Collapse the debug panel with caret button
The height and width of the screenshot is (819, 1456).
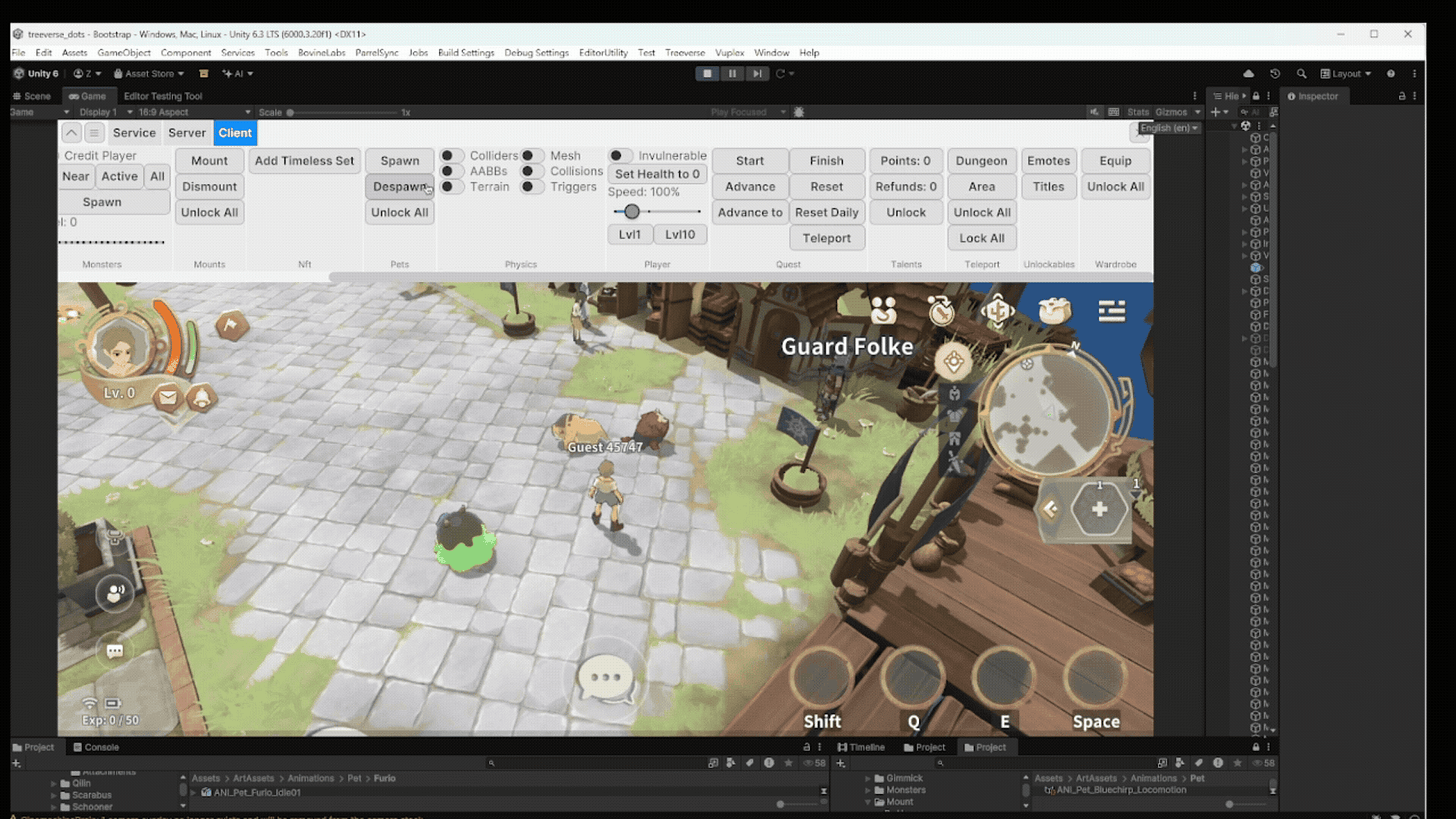(71, 133)
